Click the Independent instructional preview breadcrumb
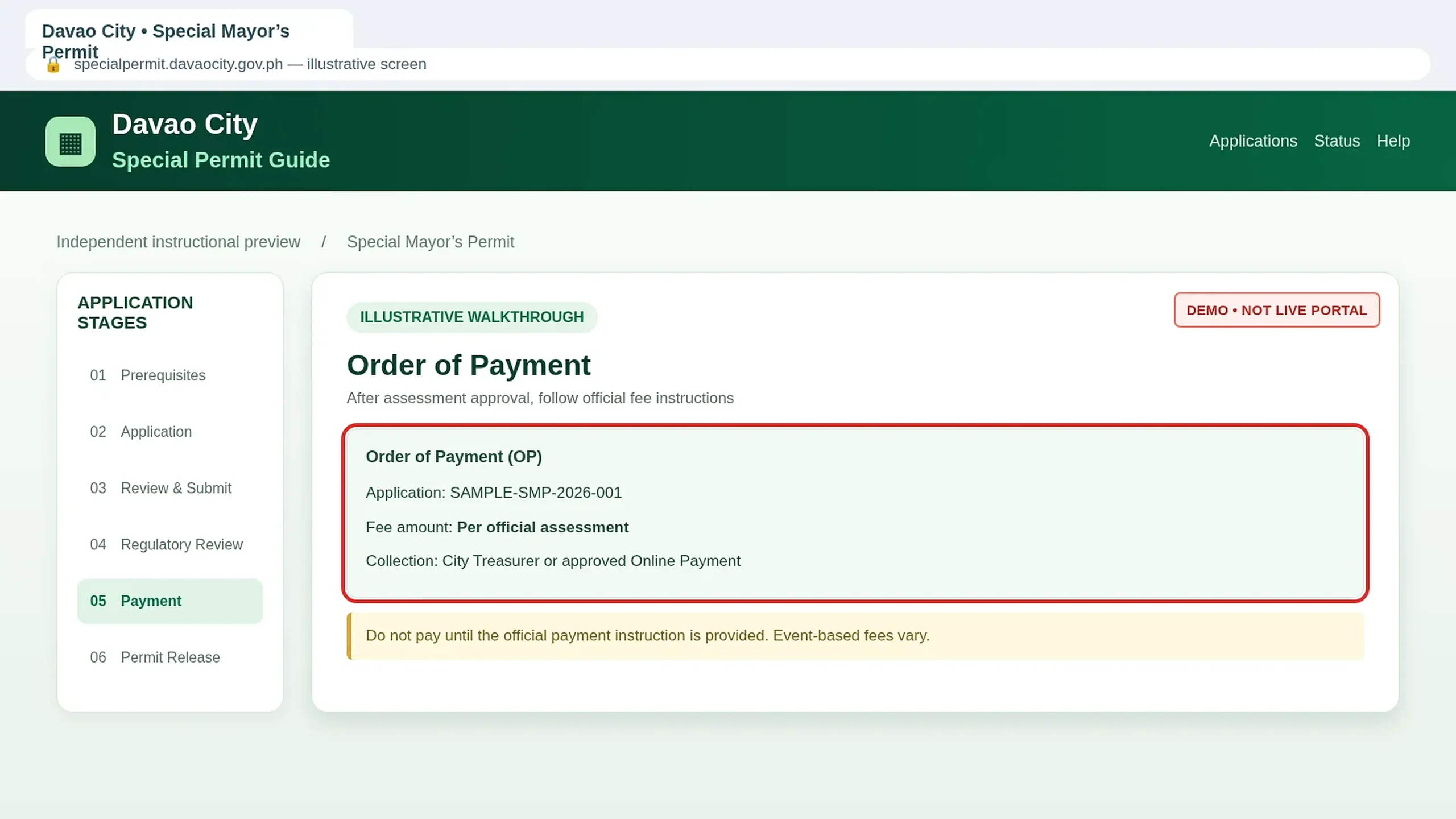Screen dimensions: 1456x819 pos(178,242)
